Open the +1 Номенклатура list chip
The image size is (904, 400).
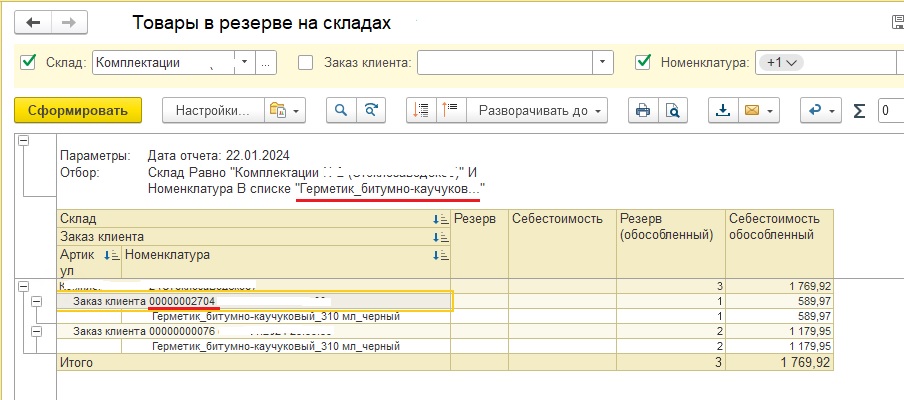click(x=781, y=62)
